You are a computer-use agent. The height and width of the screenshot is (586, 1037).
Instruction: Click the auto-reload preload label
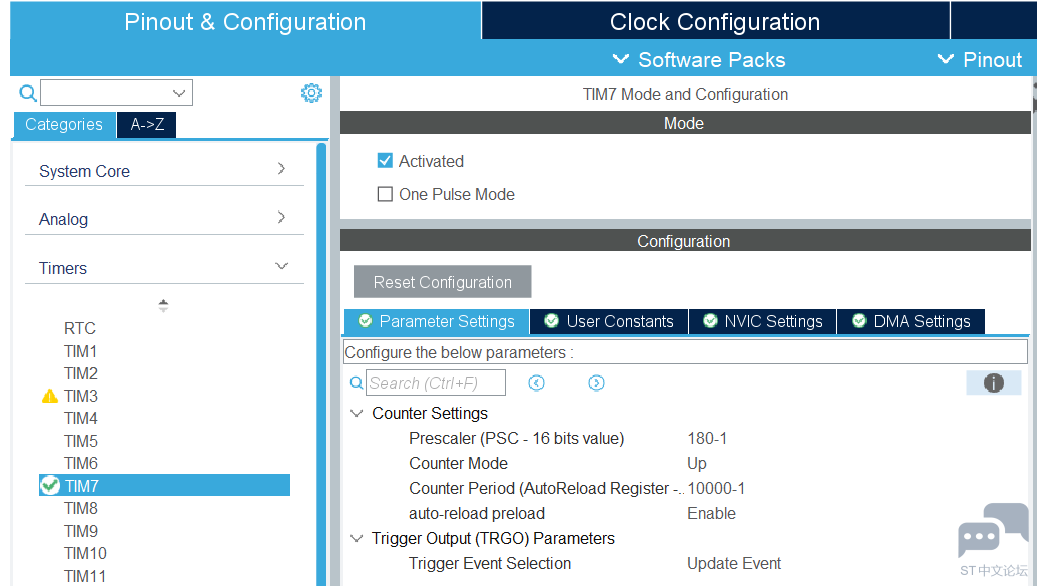477,514
